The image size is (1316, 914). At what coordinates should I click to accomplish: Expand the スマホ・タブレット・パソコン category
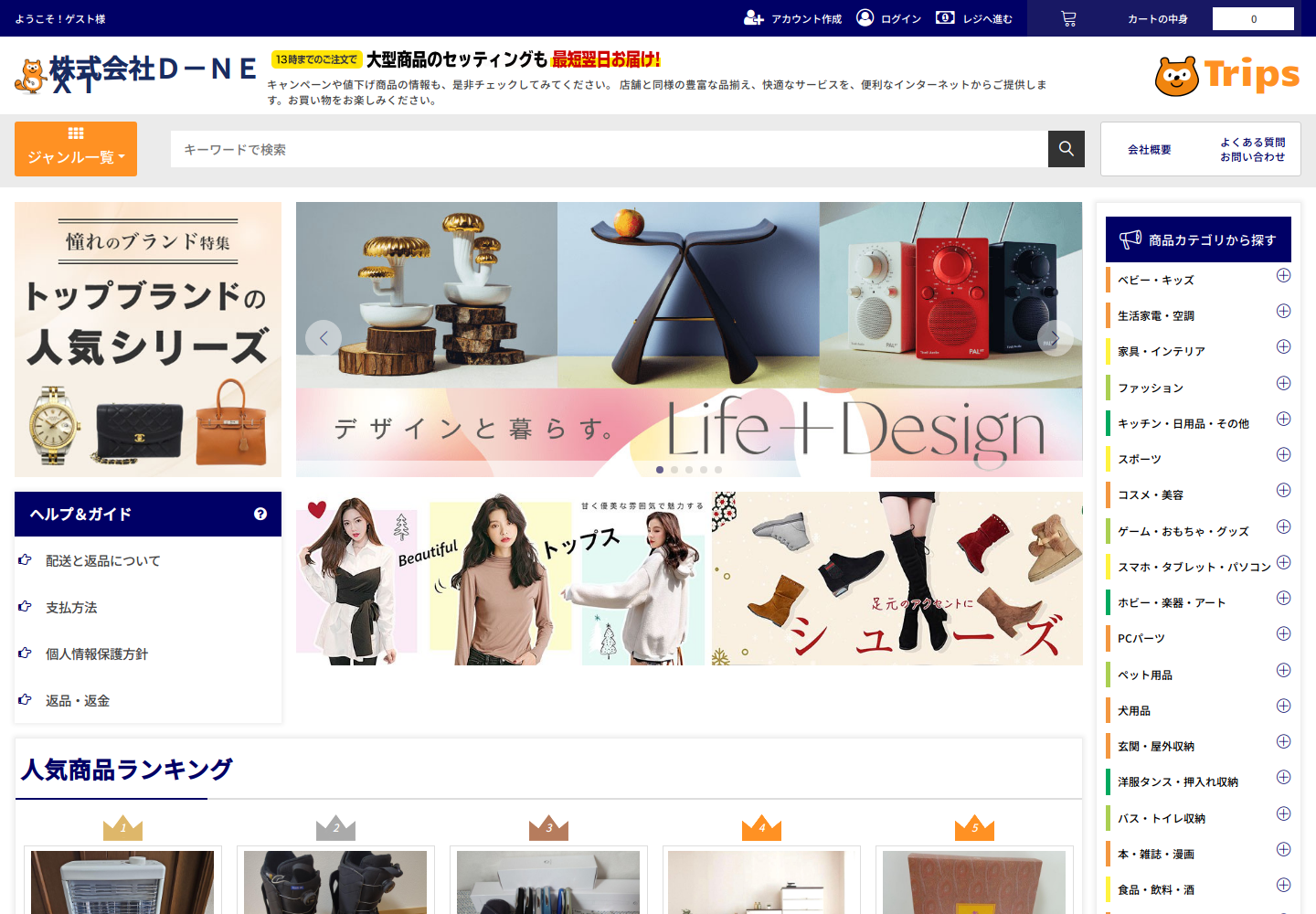pos(1283,562)
